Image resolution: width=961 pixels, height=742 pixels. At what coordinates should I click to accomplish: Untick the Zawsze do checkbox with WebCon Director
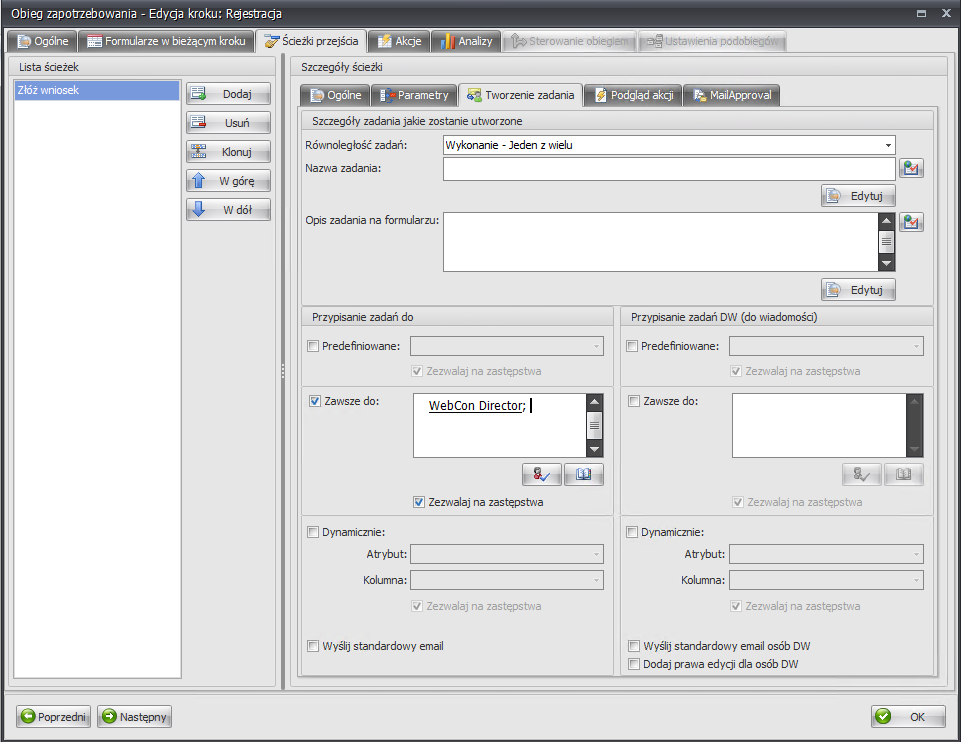(315, 401)
